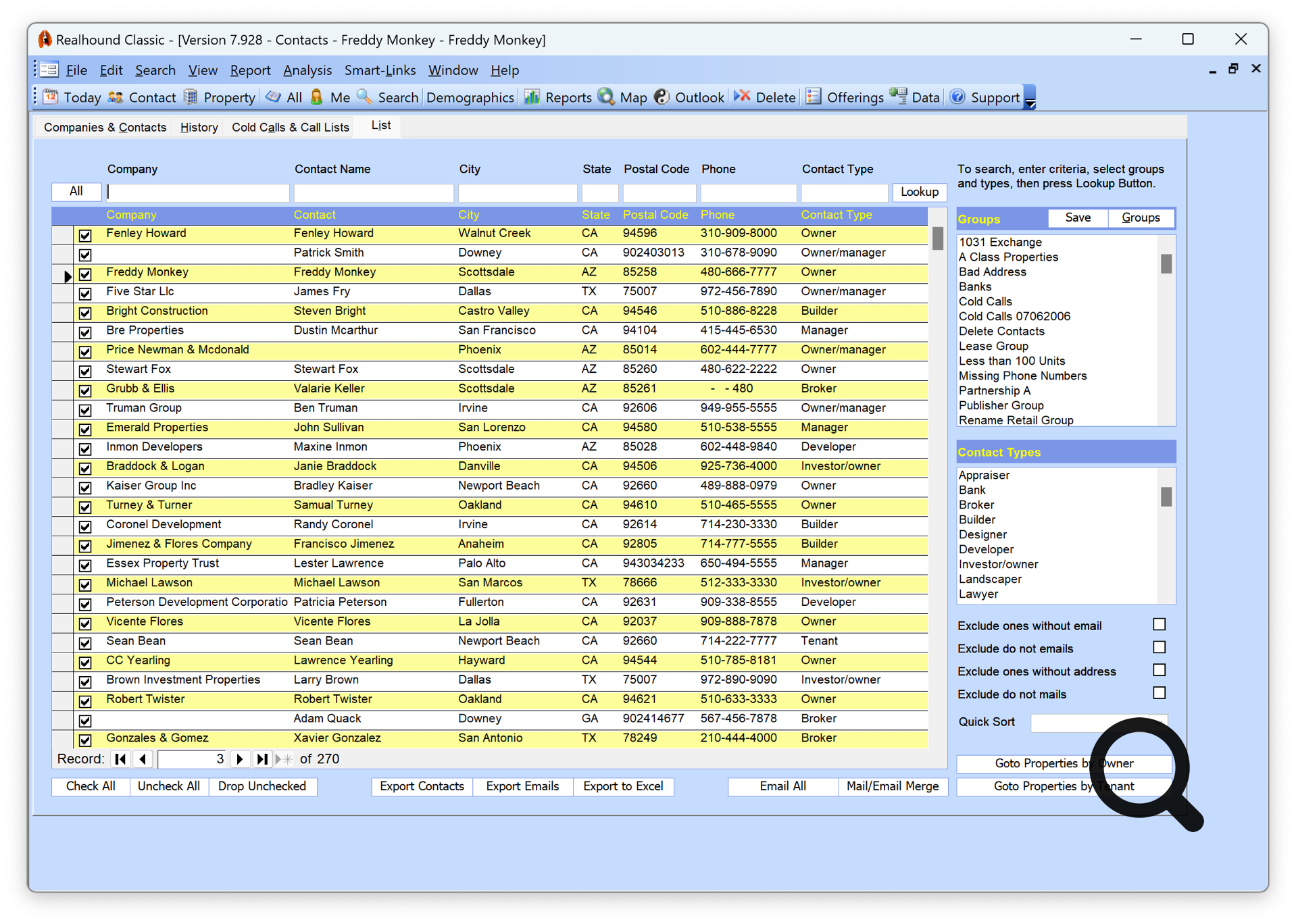Enable Exclude do not mails
Screen dimensions: 1296x924
[x=1160, y=694]
